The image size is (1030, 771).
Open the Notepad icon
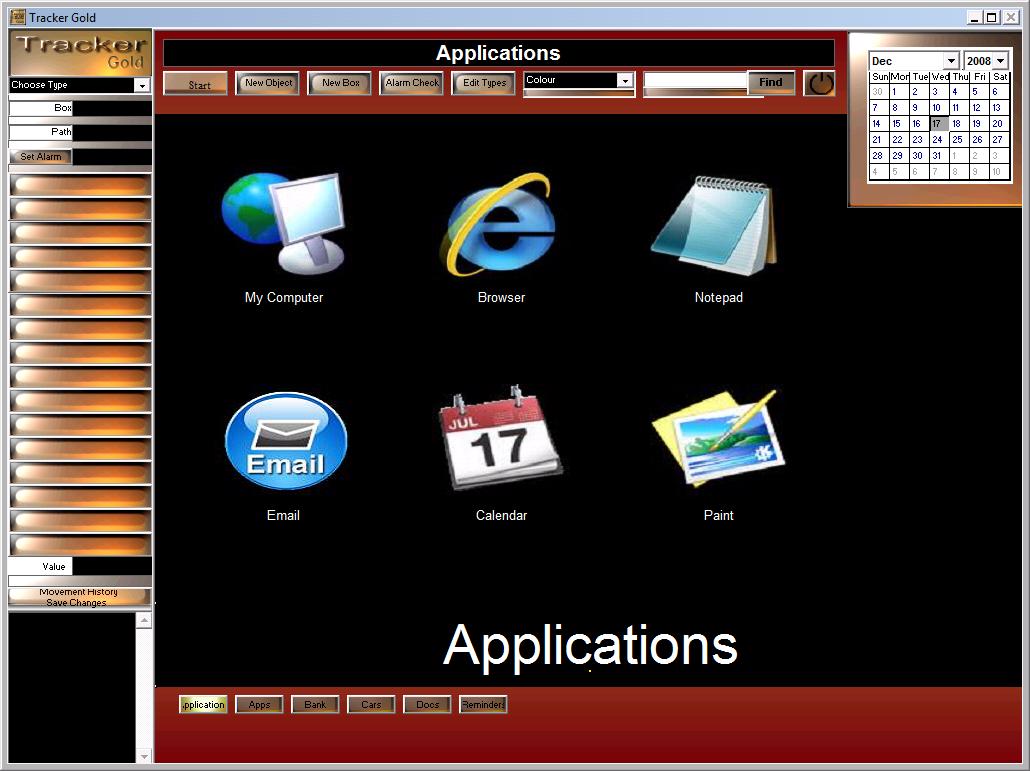[x=715, y=225]
